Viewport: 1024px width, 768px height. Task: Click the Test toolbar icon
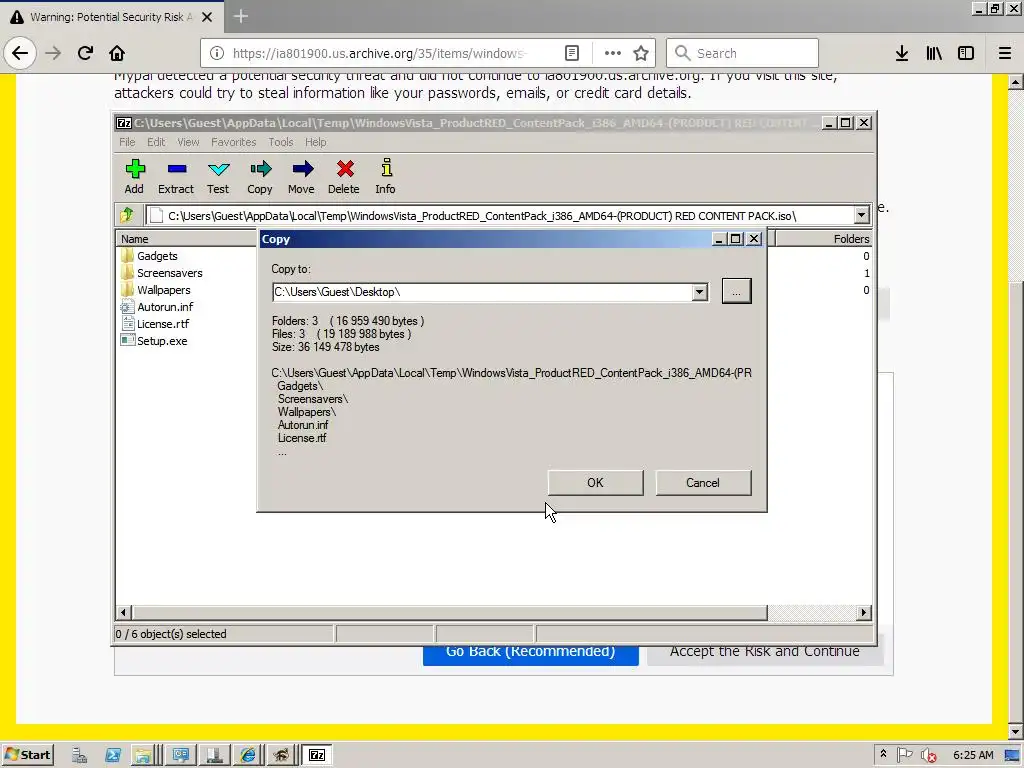(218, 176)
